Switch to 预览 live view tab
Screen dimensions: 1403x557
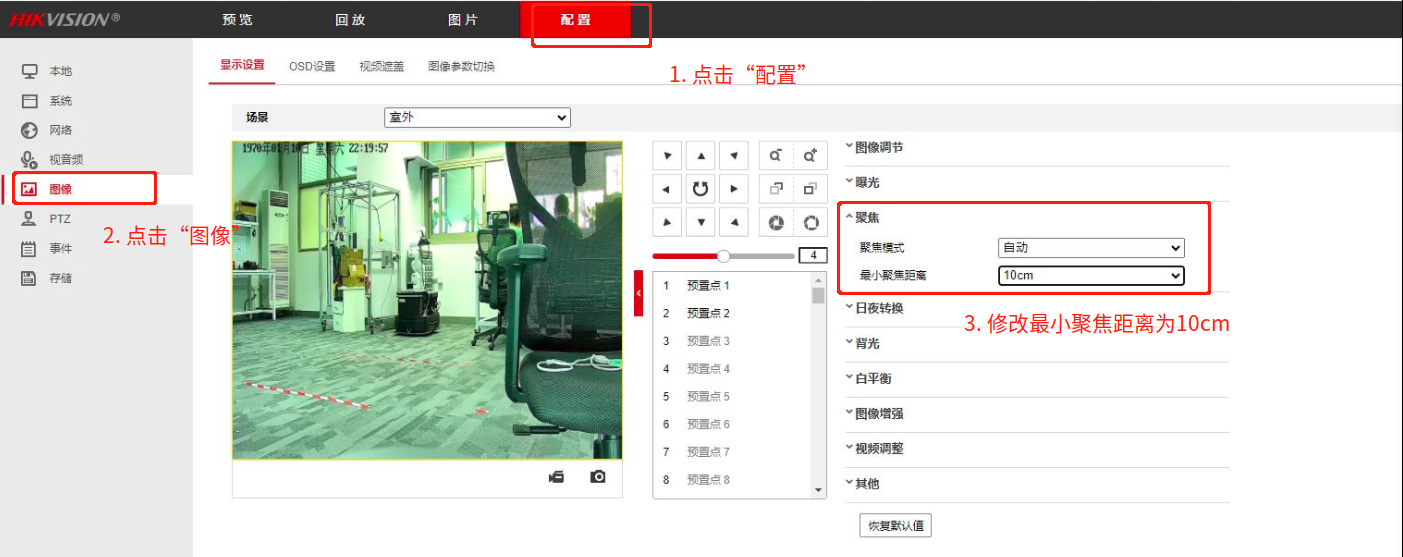click(x=237, y=20)
